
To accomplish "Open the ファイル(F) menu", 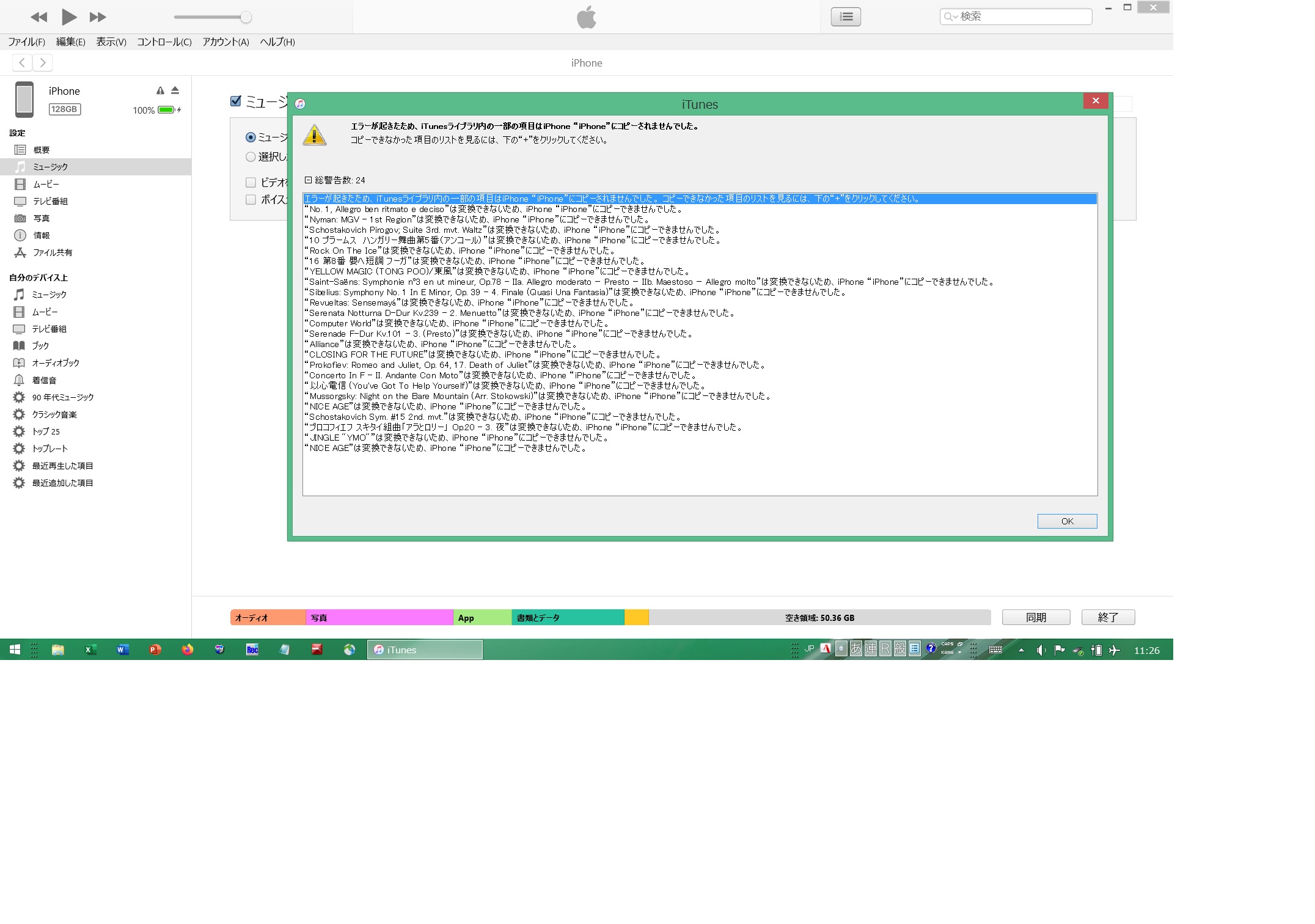I will (x=26, y=42).
